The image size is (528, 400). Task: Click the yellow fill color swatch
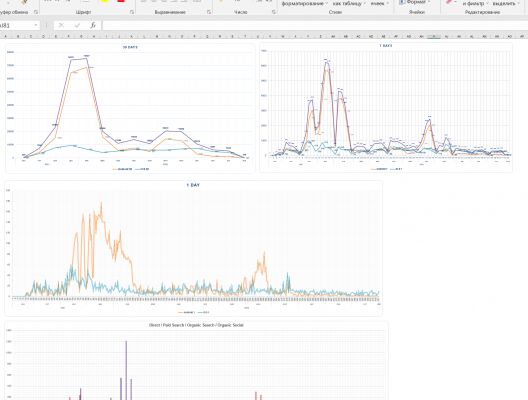pyautogui.click(x=105, y=1)
